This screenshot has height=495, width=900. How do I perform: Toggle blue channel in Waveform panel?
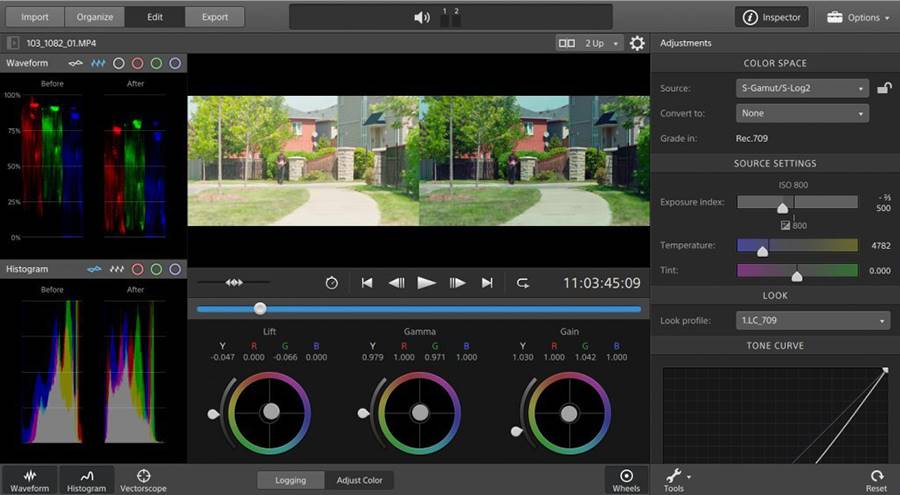pos(175,63)
